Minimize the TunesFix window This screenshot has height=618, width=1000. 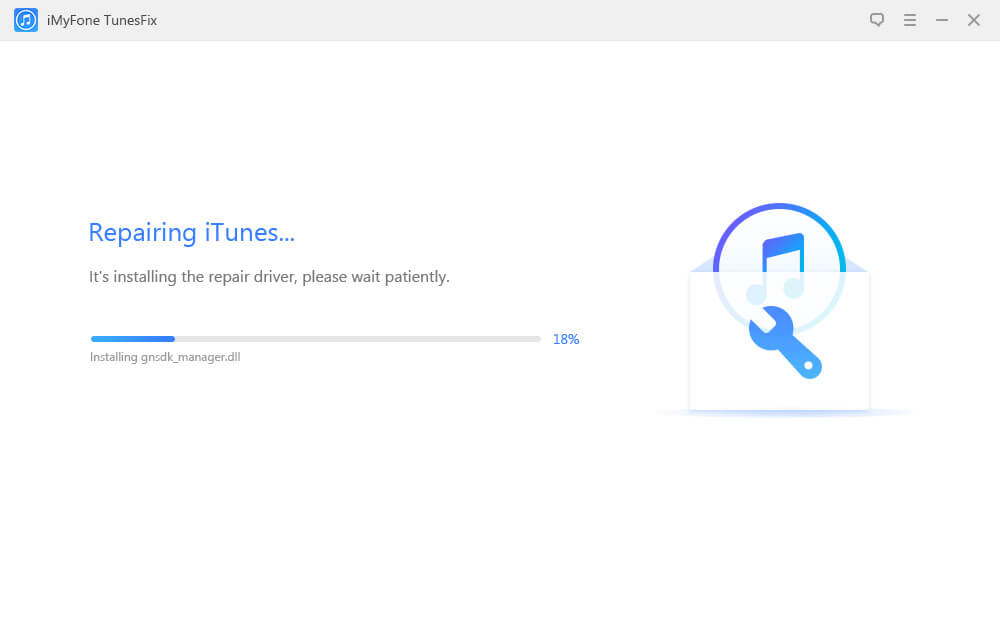tap(941, 20)
